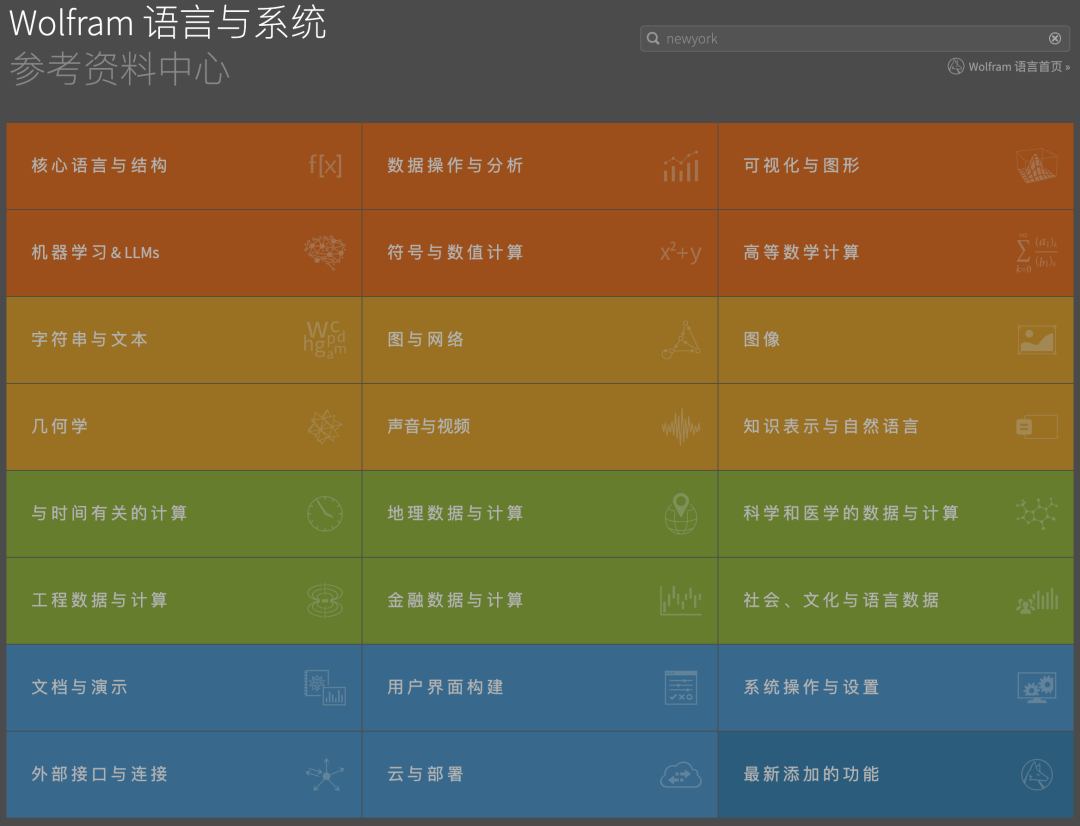Click the brain network icon in 机器学习 & LLMs
This screenshot has height=826, width=1080.
[x=325, y=252]
